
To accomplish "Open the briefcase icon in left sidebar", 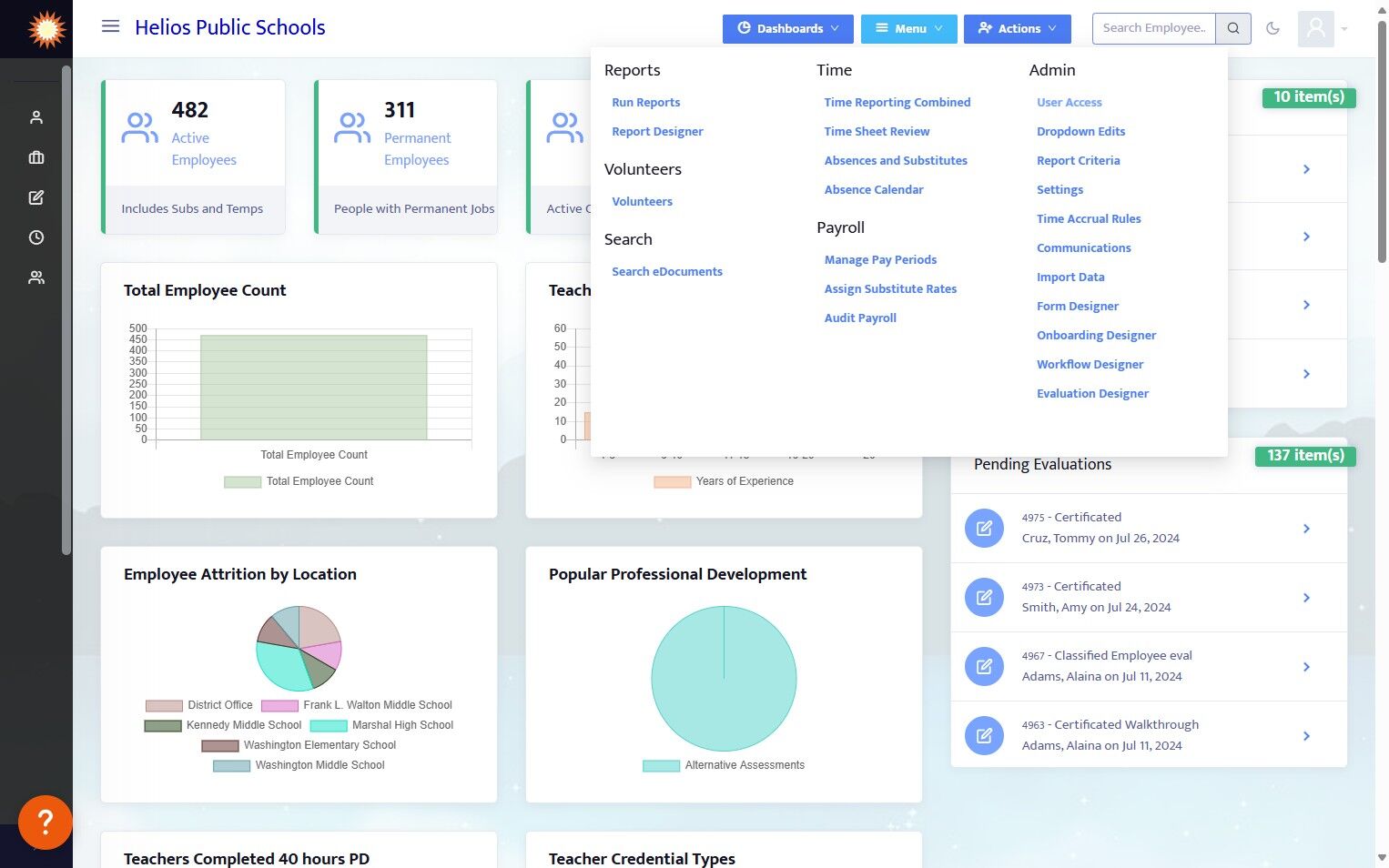I will coord(36,157).
